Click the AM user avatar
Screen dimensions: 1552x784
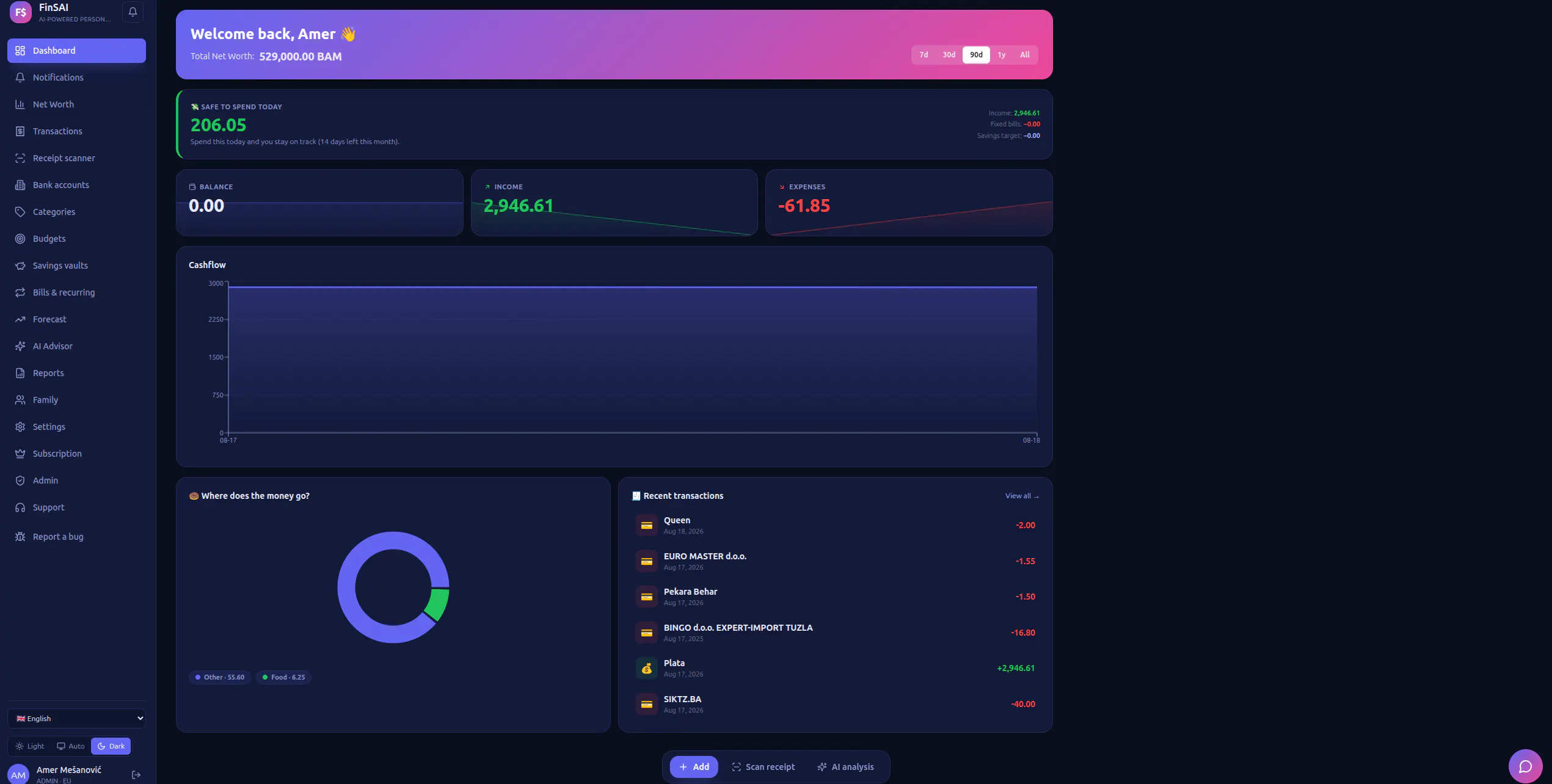coord(18,774)
